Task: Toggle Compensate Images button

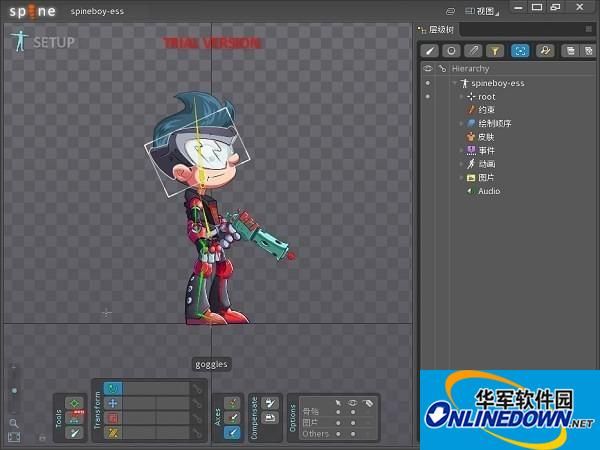Action: (x=270, y=417)
